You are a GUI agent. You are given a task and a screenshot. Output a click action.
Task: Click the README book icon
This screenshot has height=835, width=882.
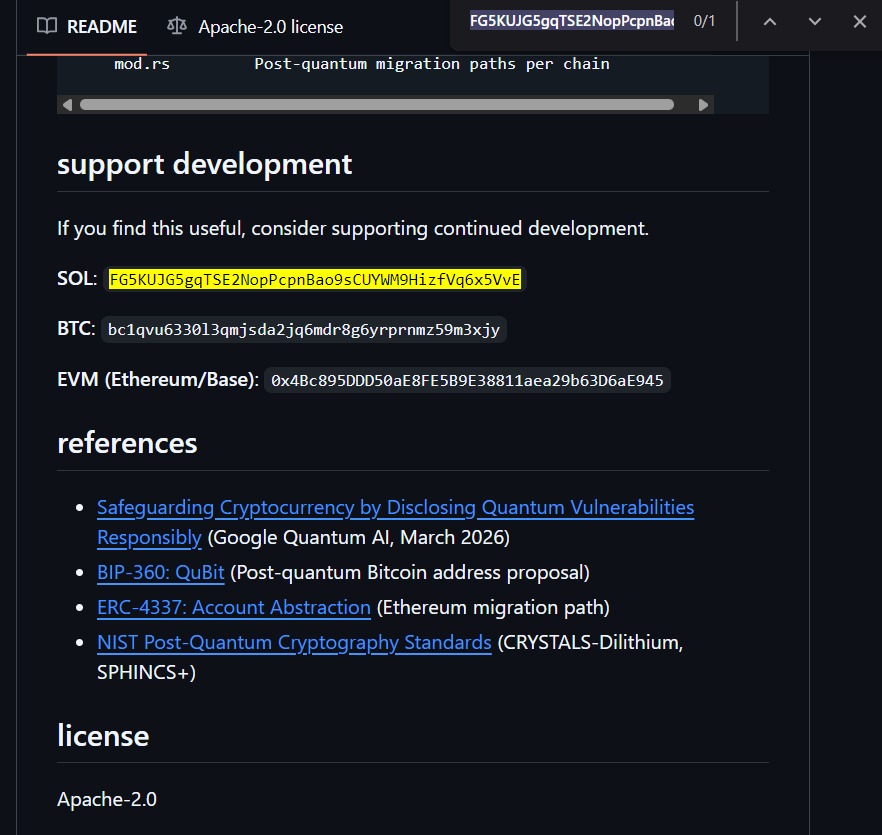pos(47,26)
